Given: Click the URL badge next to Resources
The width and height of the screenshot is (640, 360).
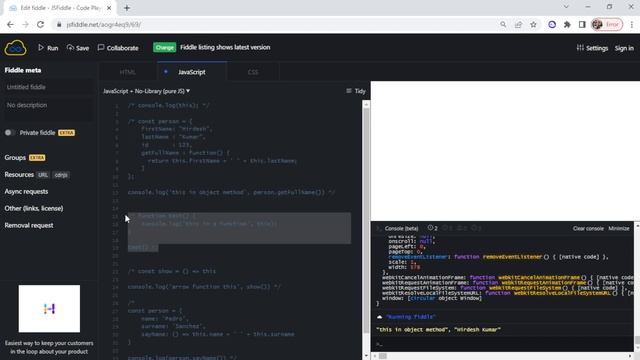Looking at the screenshot, I should coord(43,175).
